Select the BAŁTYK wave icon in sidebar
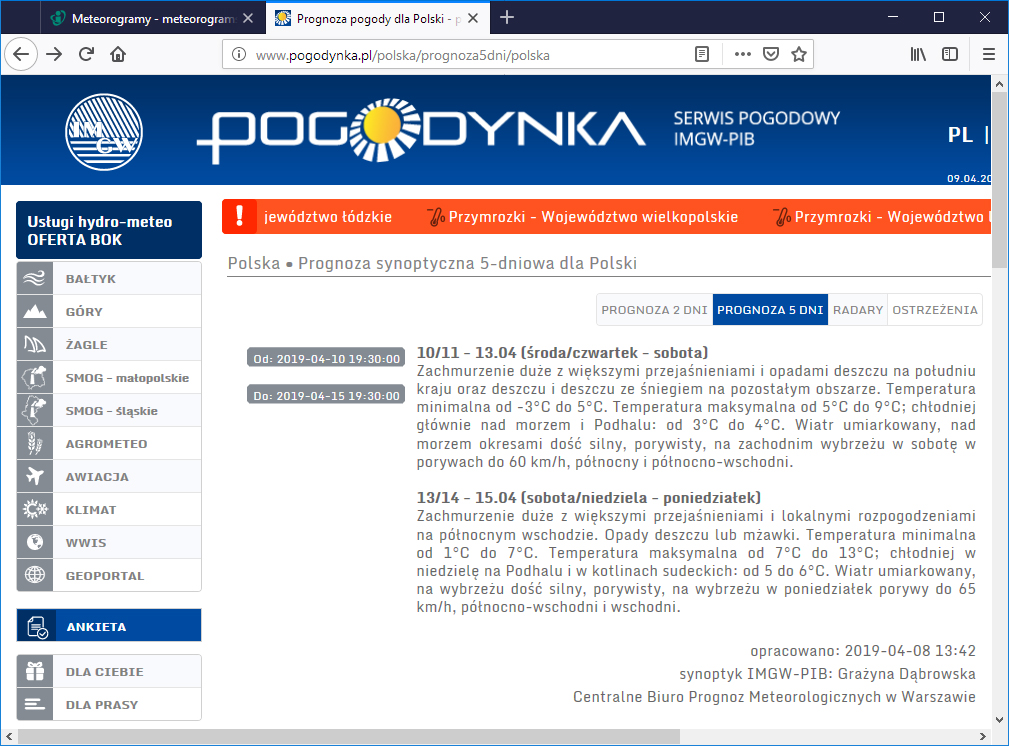Viewport: 1009px width, 746px height. [x=34, y=278]
